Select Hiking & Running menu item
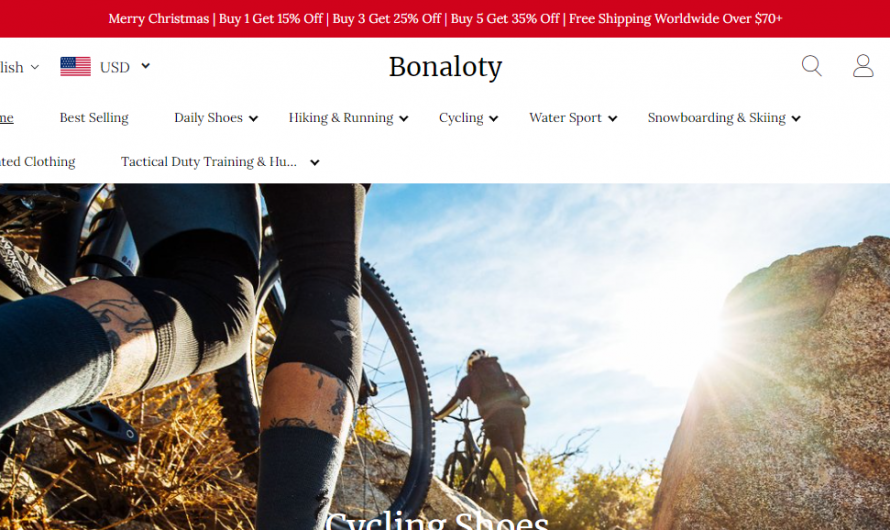Screen dimensions: 890x530 coord(341,117)
